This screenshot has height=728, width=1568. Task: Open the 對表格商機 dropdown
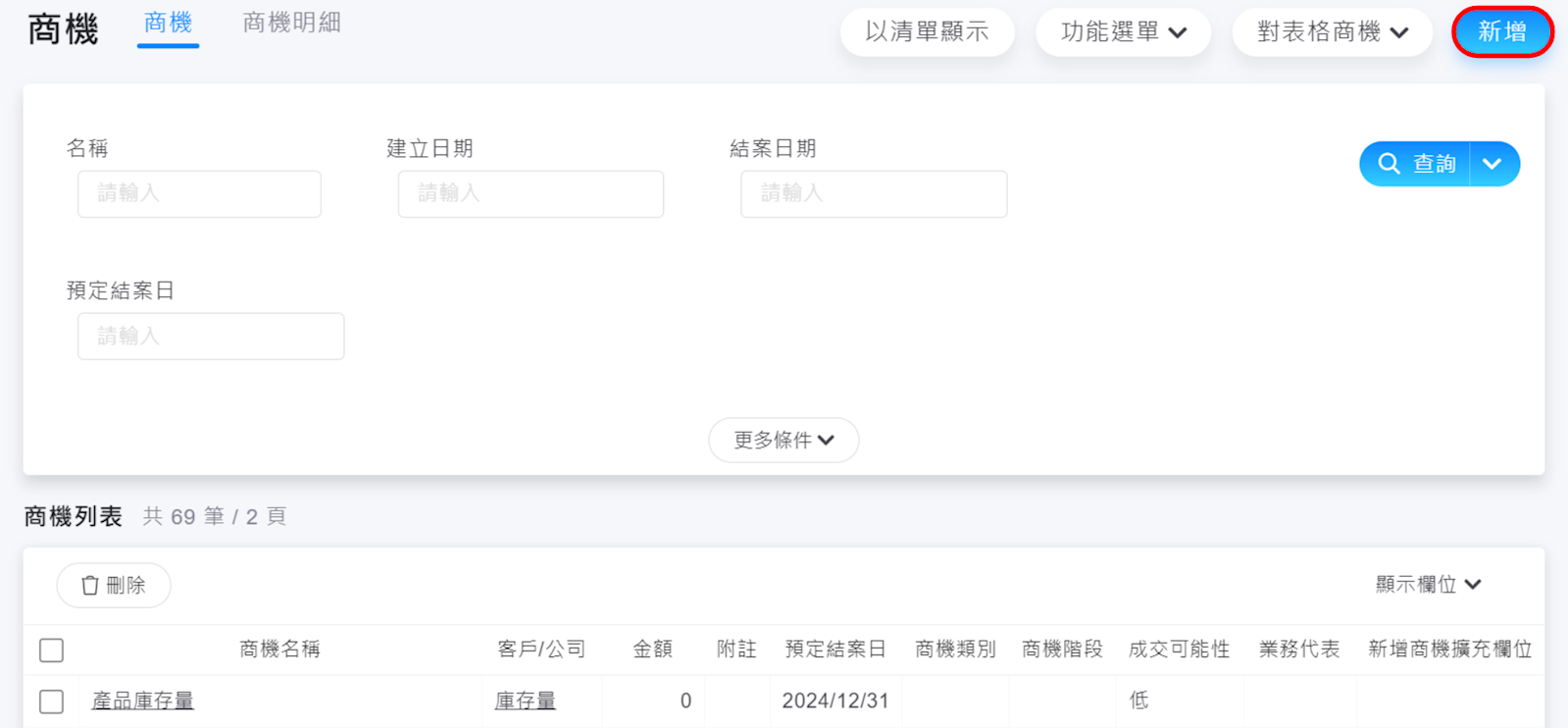pyautogui.click(x=1332, y=32)
